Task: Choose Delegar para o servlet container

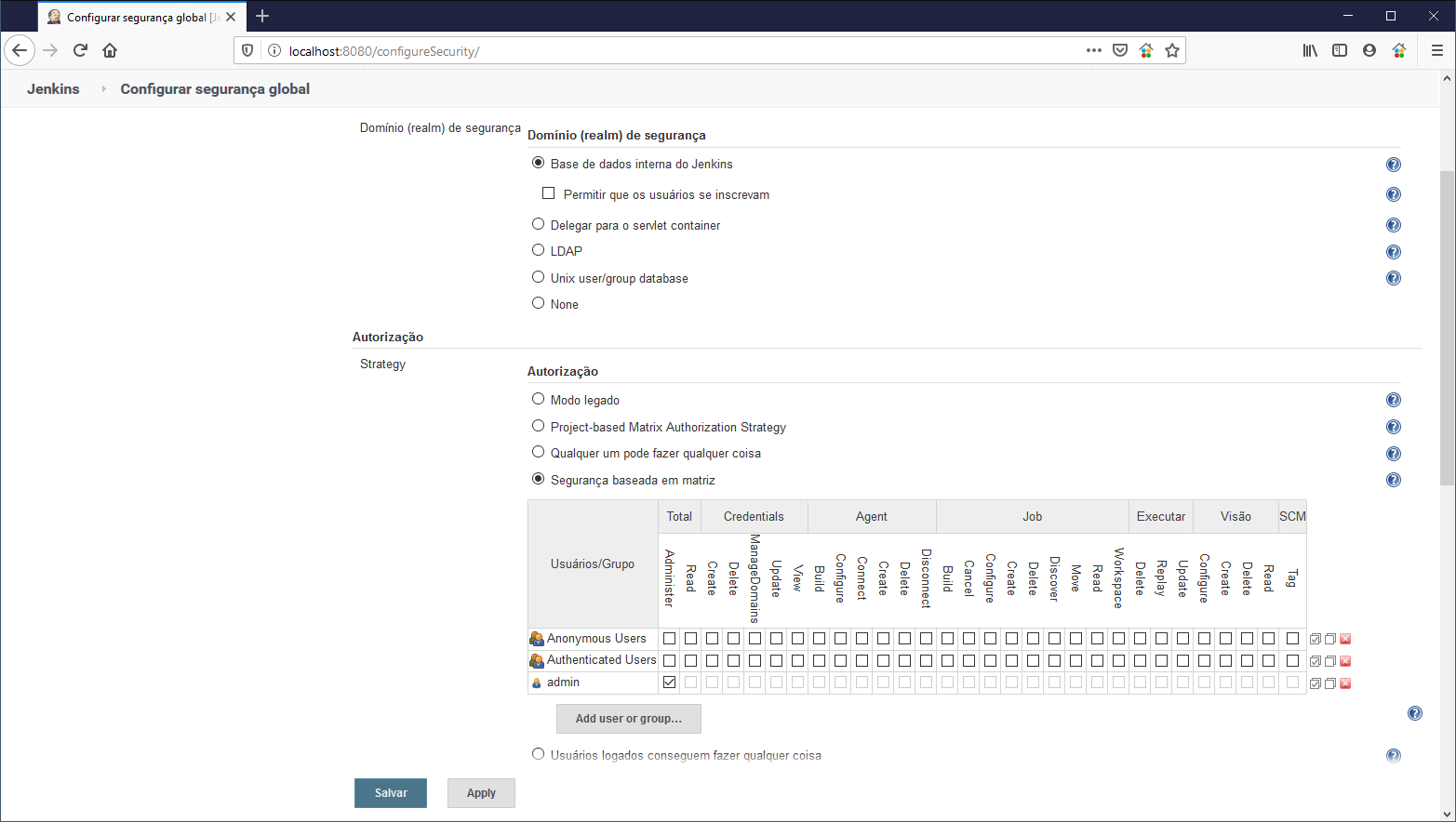Action: [538, 224]
